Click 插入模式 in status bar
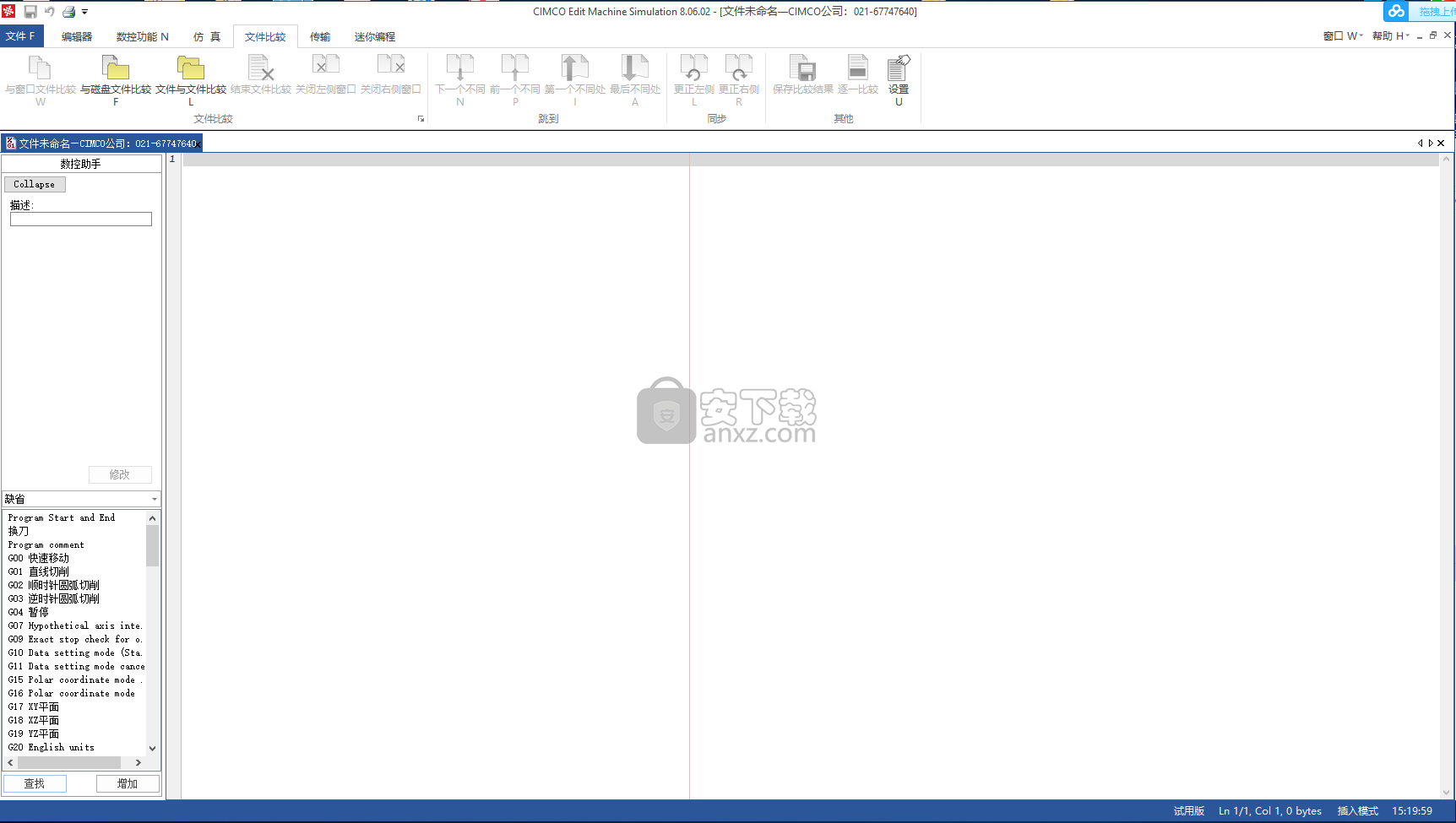This screenshot has width=1456, height=823. (x=1358, y=811)
